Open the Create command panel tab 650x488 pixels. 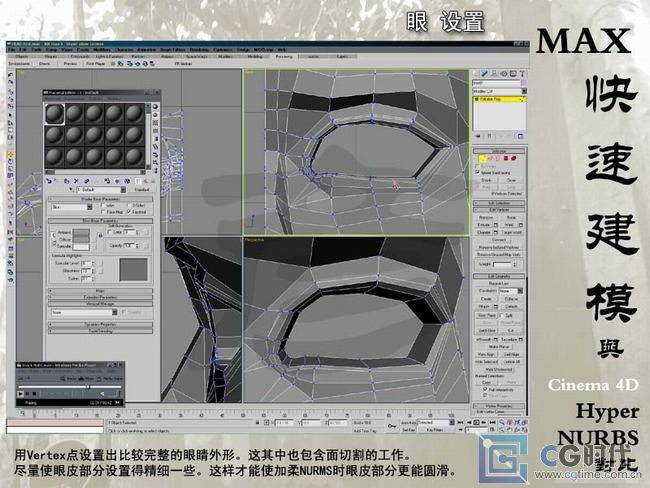tap(476, 74)
